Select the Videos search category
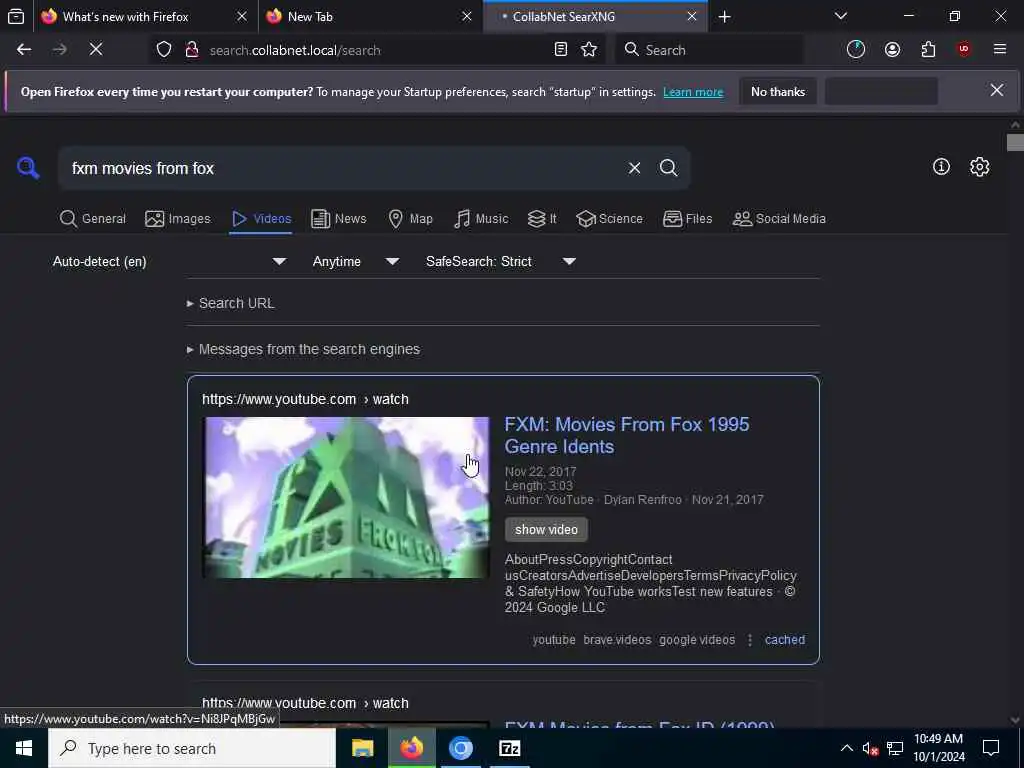Image resolution: width=1024 pixels, height=768 pixels. (261, 219)
